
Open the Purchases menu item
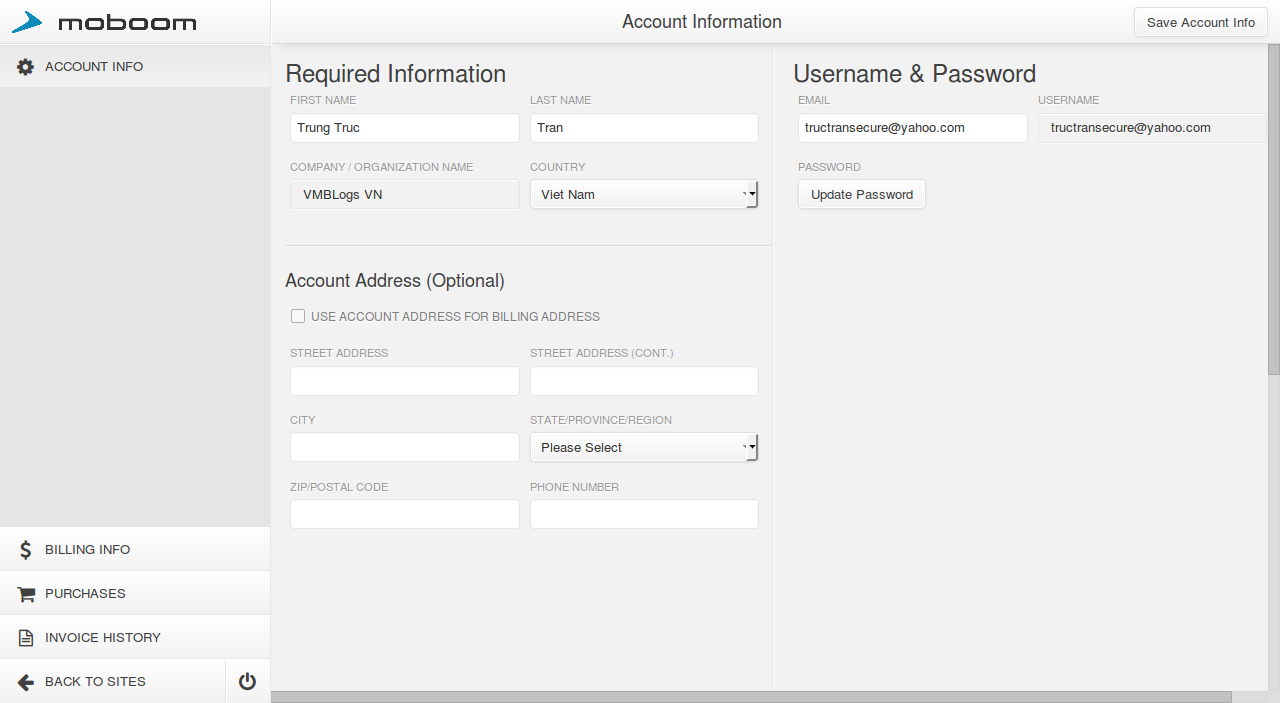[86, 594]
